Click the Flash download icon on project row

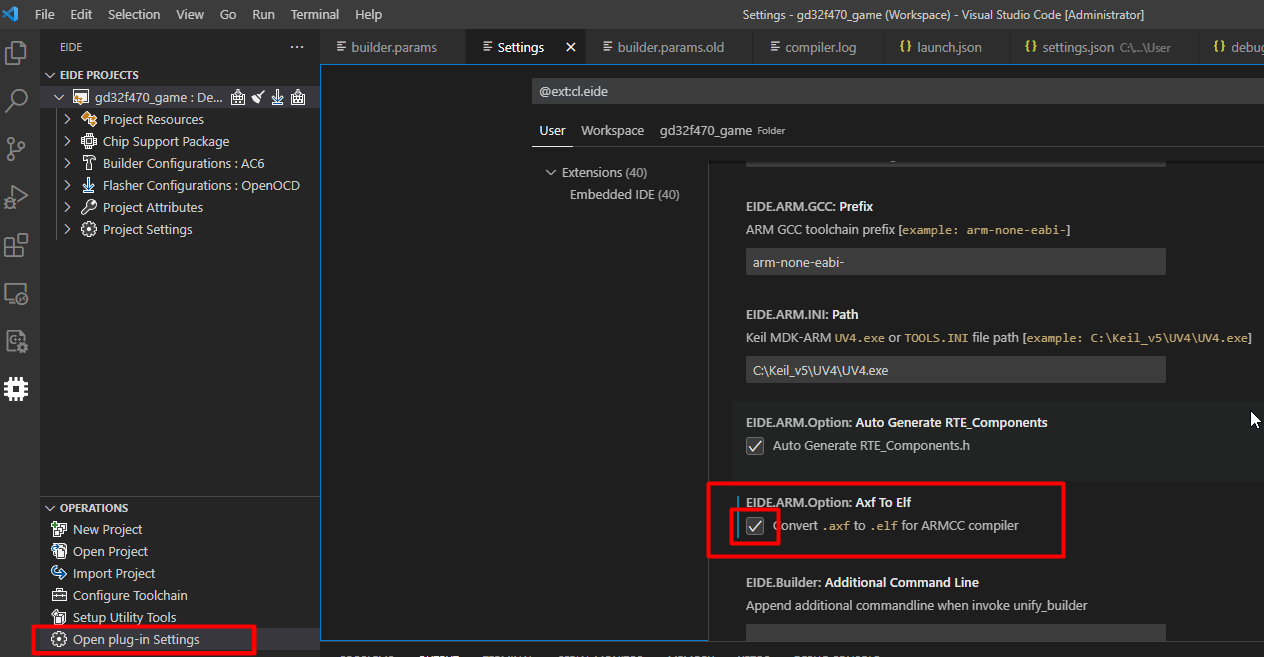tap(278, 97)
